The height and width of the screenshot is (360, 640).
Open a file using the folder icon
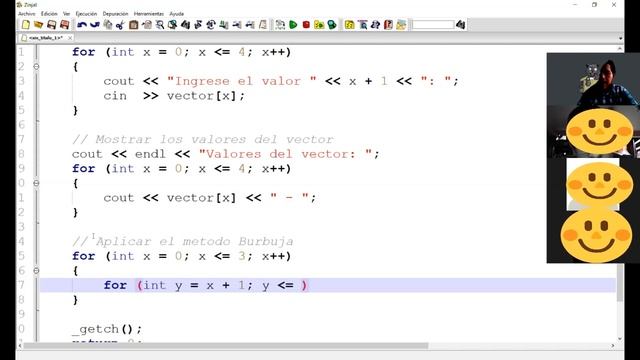click(x=38, y=25)
